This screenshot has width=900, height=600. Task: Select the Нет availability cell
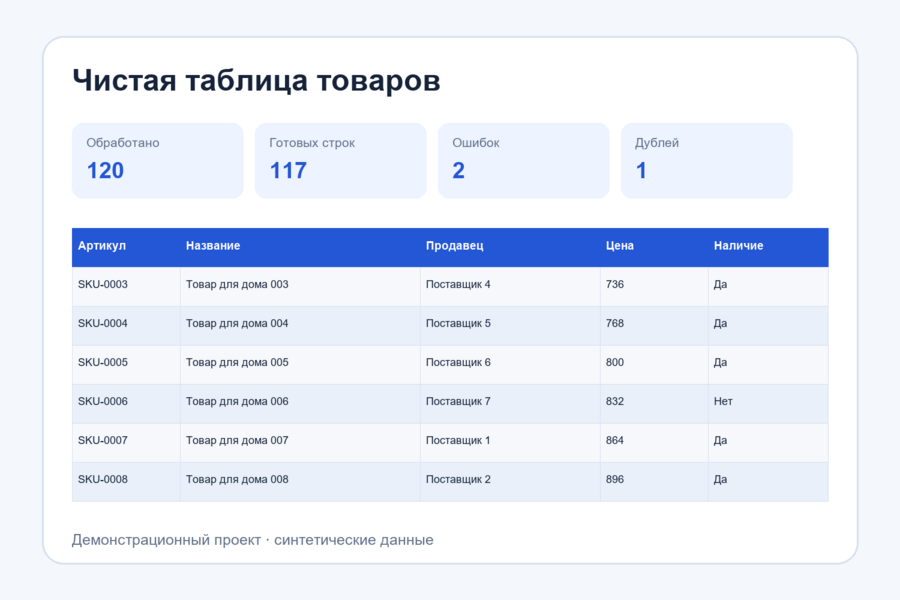(x=768, y=403)
